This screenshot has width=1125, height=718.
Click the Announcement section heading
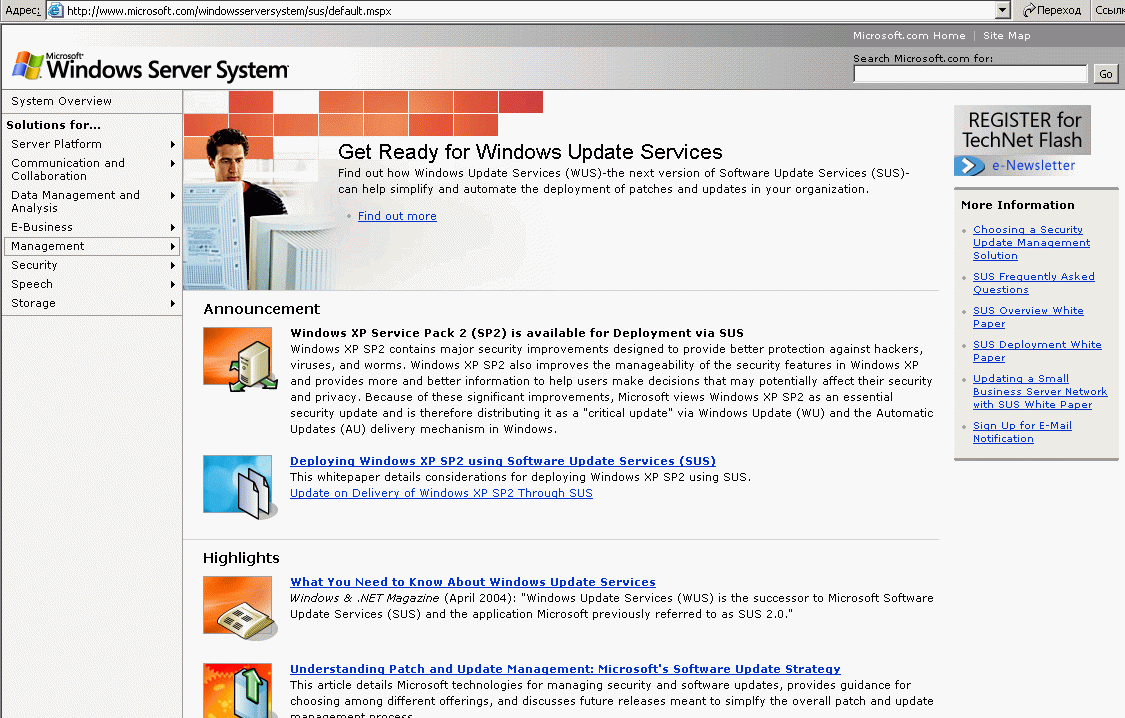click(x=261, y=308)
